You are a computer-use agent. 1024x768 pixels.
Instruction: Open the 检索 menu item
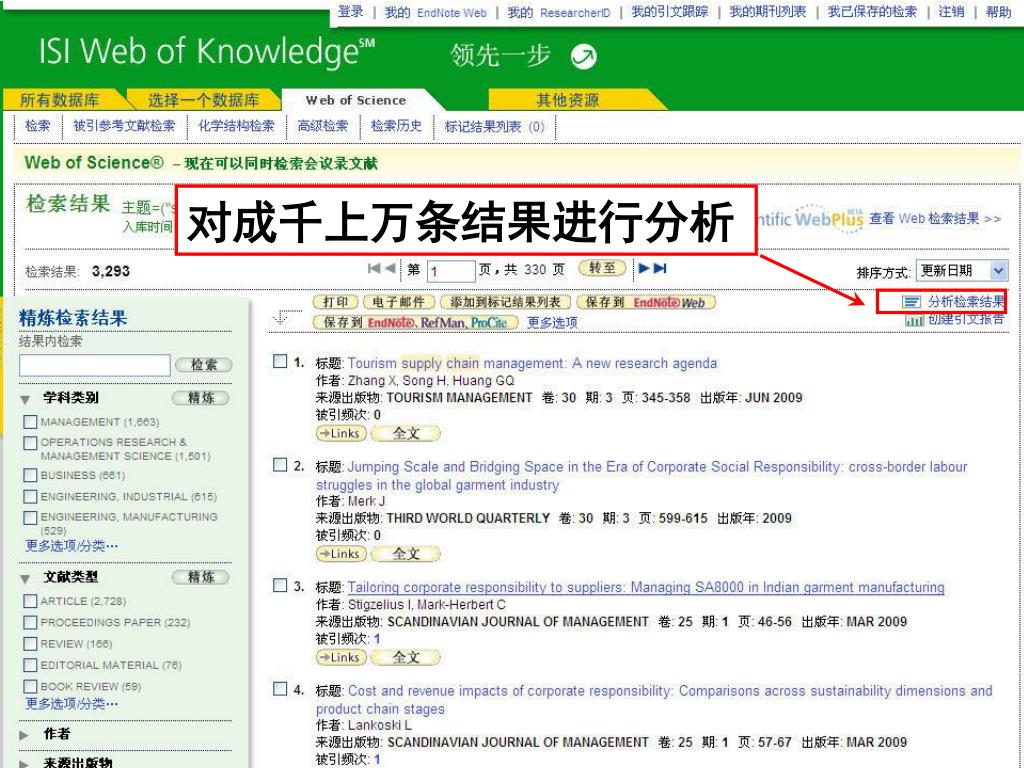point(37,126)
